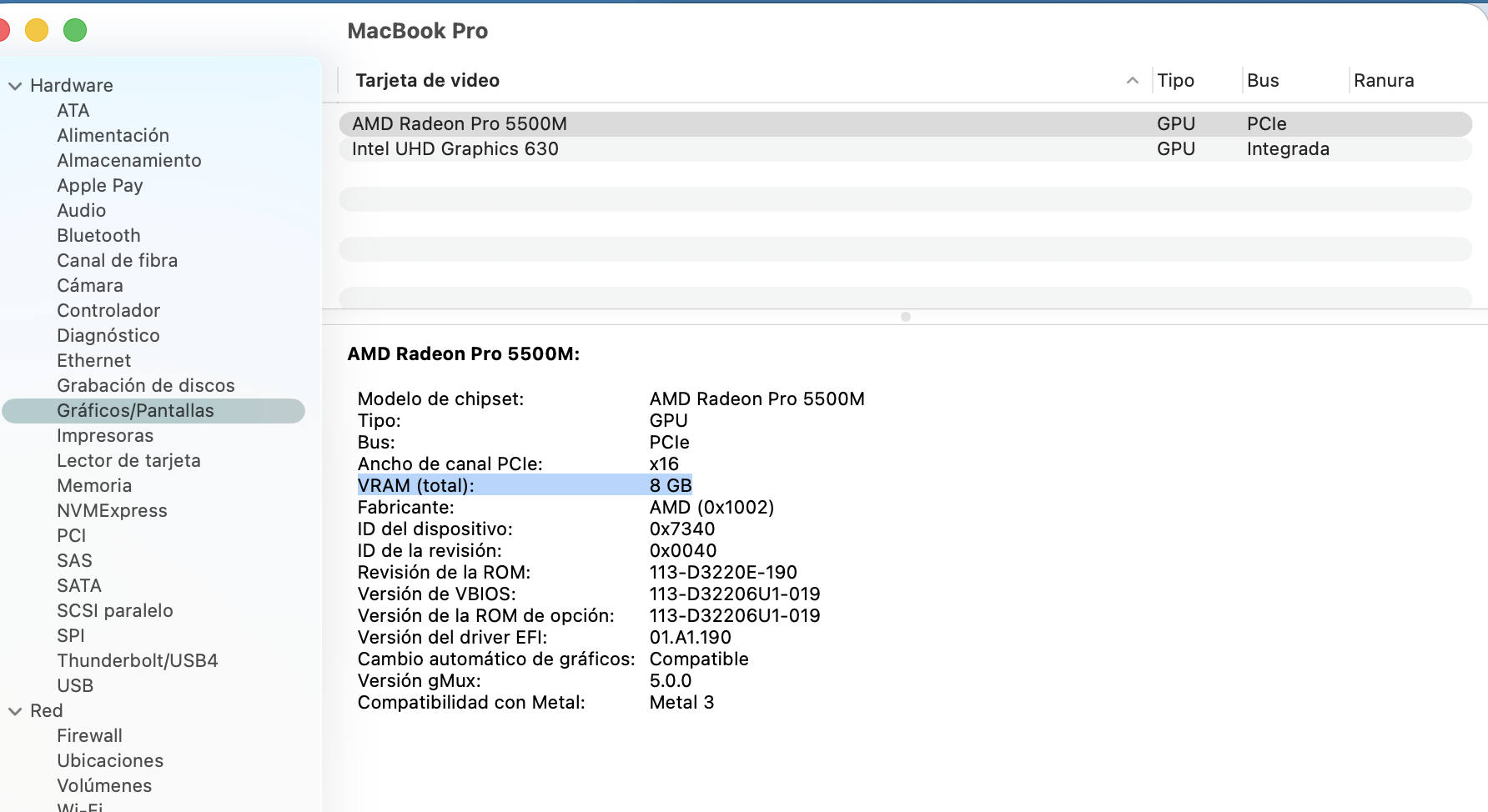Viewport: 1488px width, 812px height.
Task: Click the 5.0.0 gMux version value
Action: tap(671, 680)
